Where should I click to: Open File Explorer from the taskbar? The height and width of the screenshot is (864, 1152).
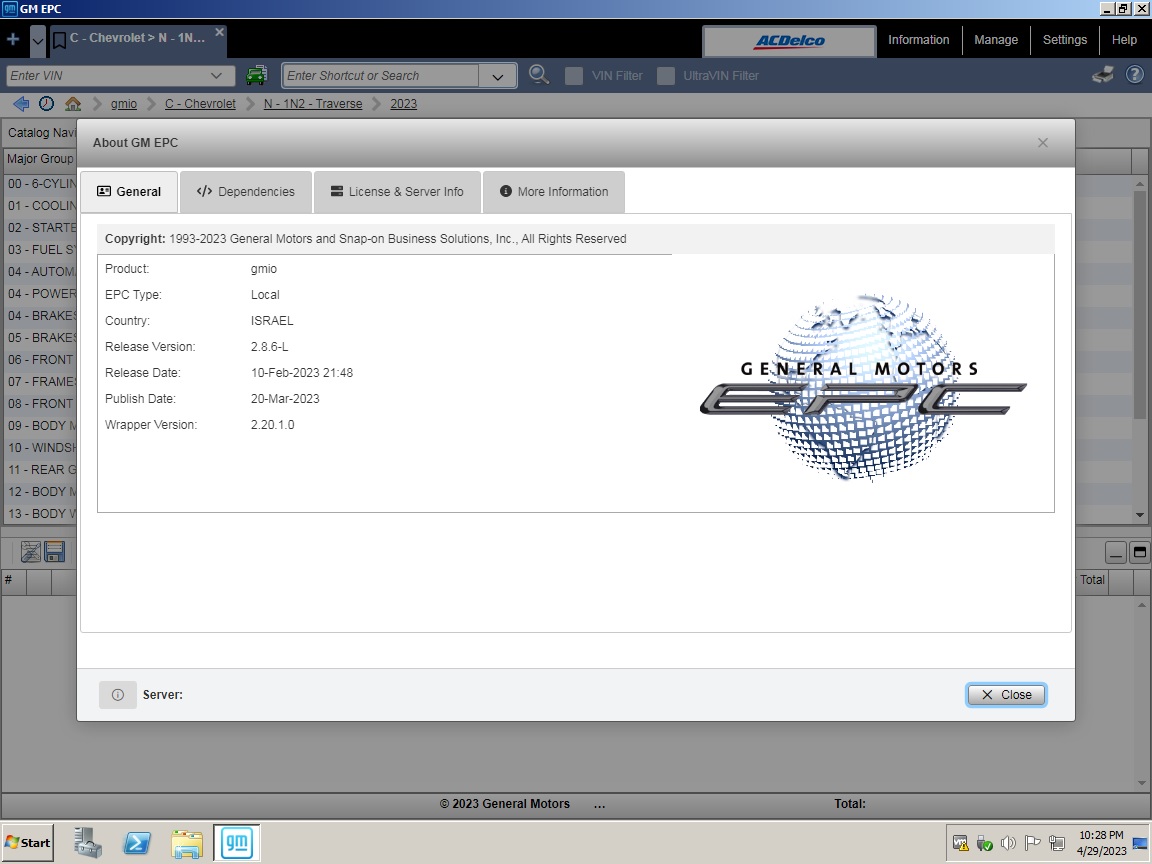[187, 843]
